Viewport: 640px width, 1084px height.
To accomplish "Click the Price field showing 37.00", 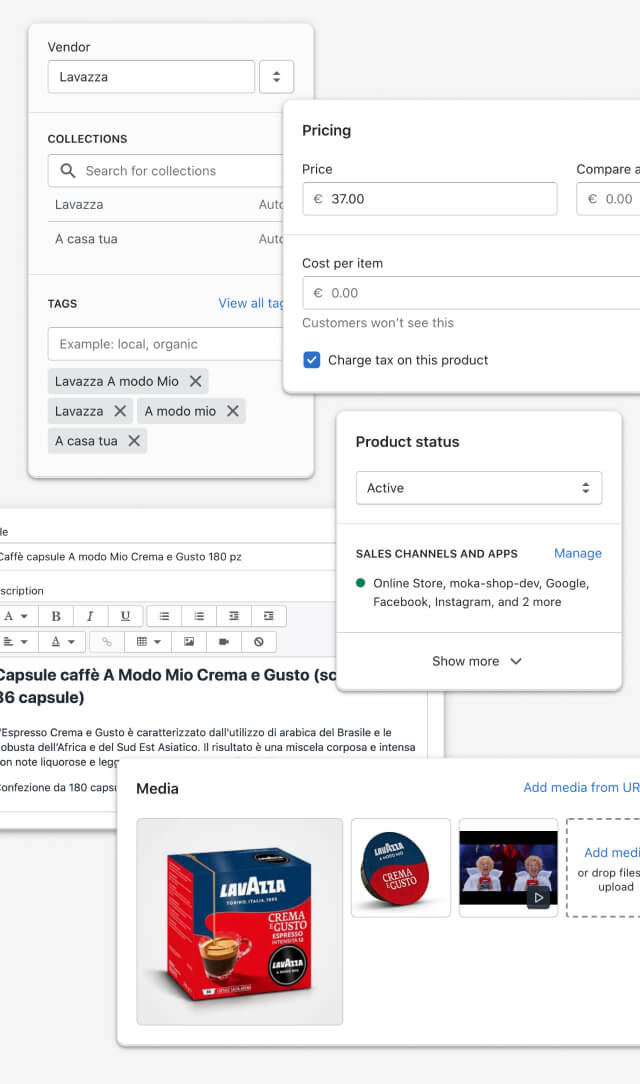I will tap(430, 199).
